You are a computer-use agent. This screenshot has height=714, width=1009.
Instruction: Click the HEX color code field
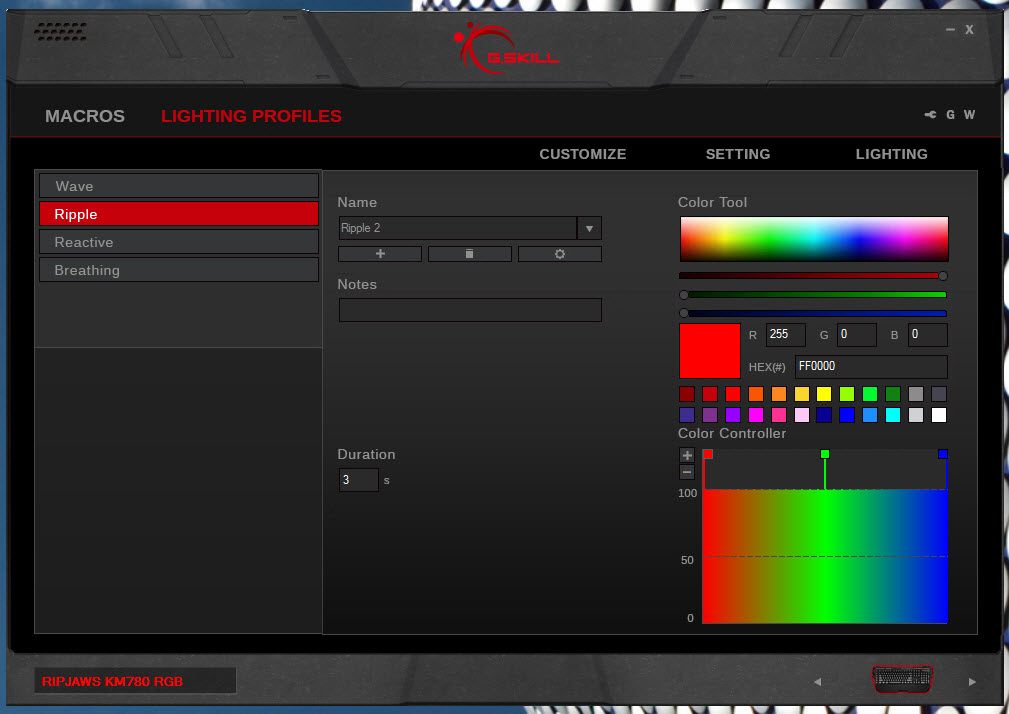tap(871, 367)
